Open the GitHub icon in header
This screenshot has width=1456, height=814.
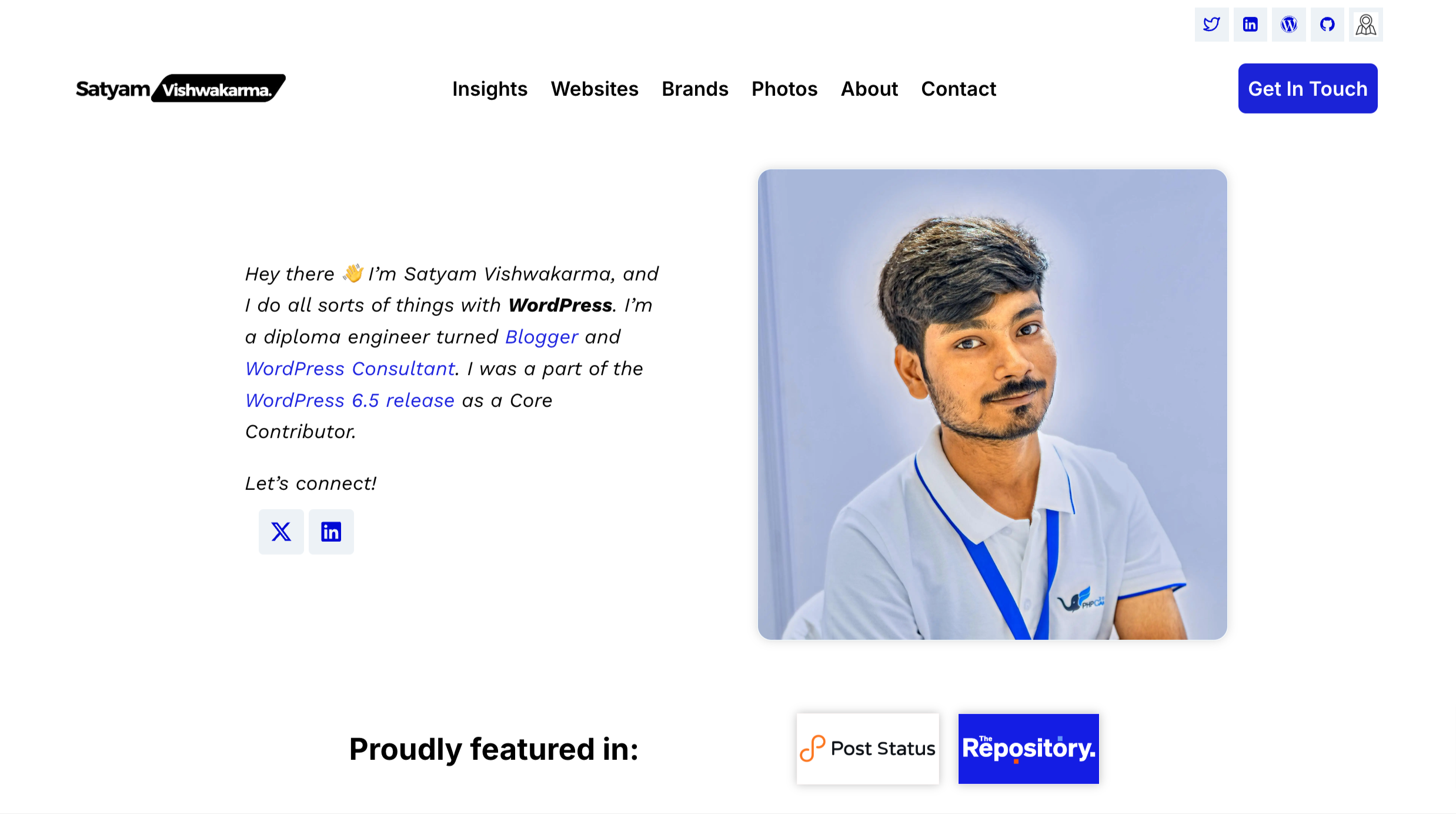pyautogui.click(x=1327, y=25)
